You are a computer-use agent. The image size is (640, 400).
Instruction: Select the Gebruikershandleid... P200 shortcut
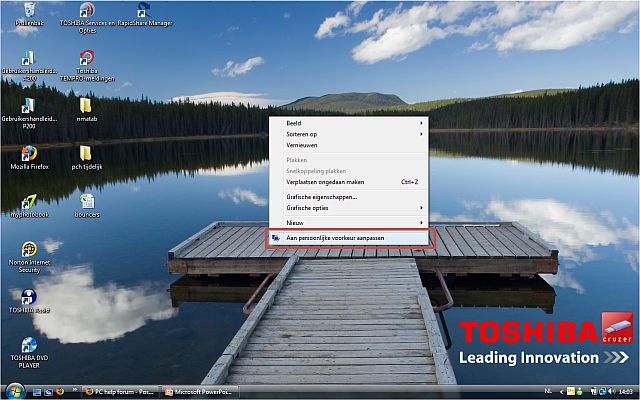click(29, 113)
